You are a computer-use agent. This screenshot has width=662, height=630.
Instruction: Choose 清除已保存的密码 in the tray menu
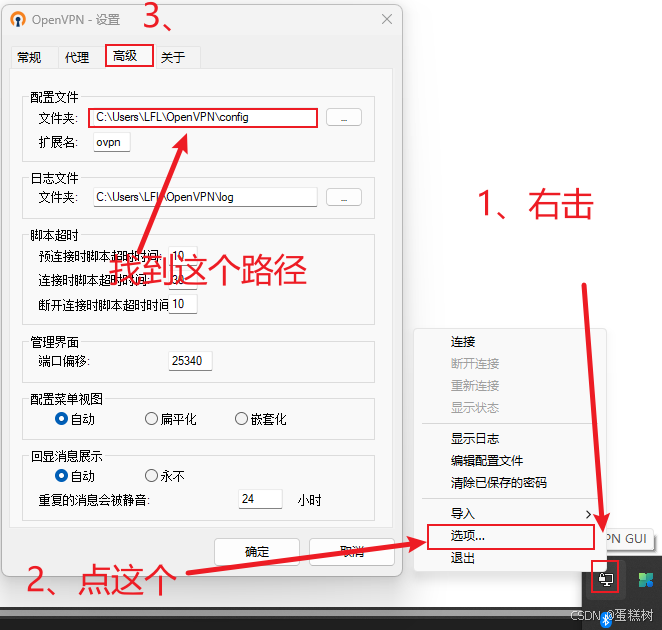pos(510,482)
